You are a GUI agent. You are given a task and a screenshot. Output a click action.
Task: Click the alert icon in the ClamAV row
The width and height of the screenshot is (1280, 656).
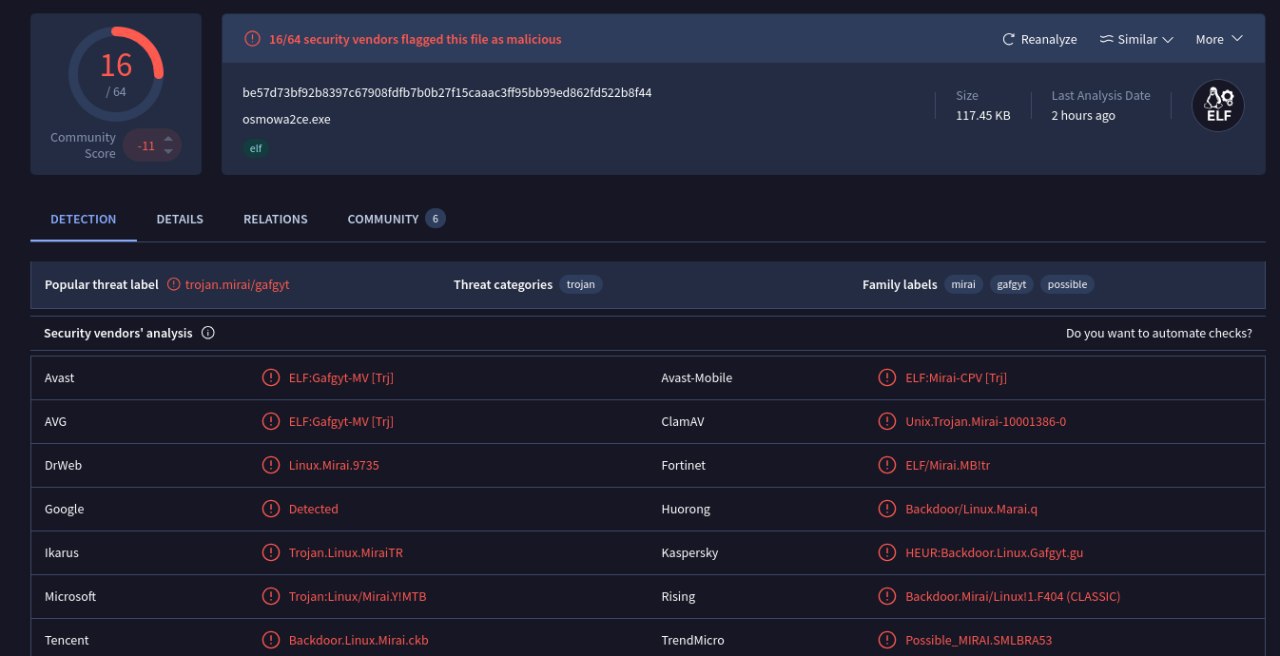(887, 421)
